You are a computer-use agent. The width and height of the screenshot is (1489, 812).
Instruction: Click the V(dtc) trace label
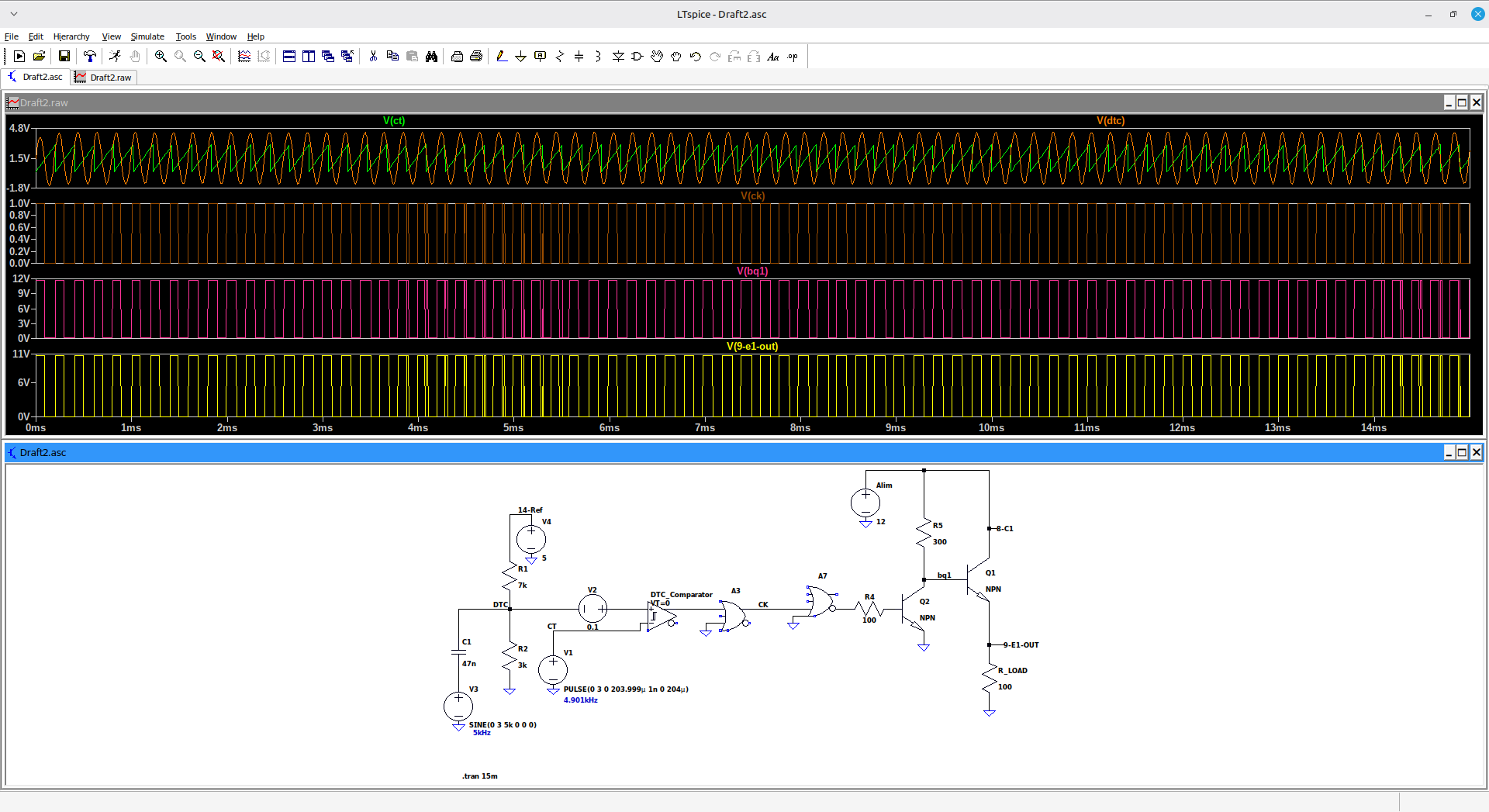[1111, 120]
